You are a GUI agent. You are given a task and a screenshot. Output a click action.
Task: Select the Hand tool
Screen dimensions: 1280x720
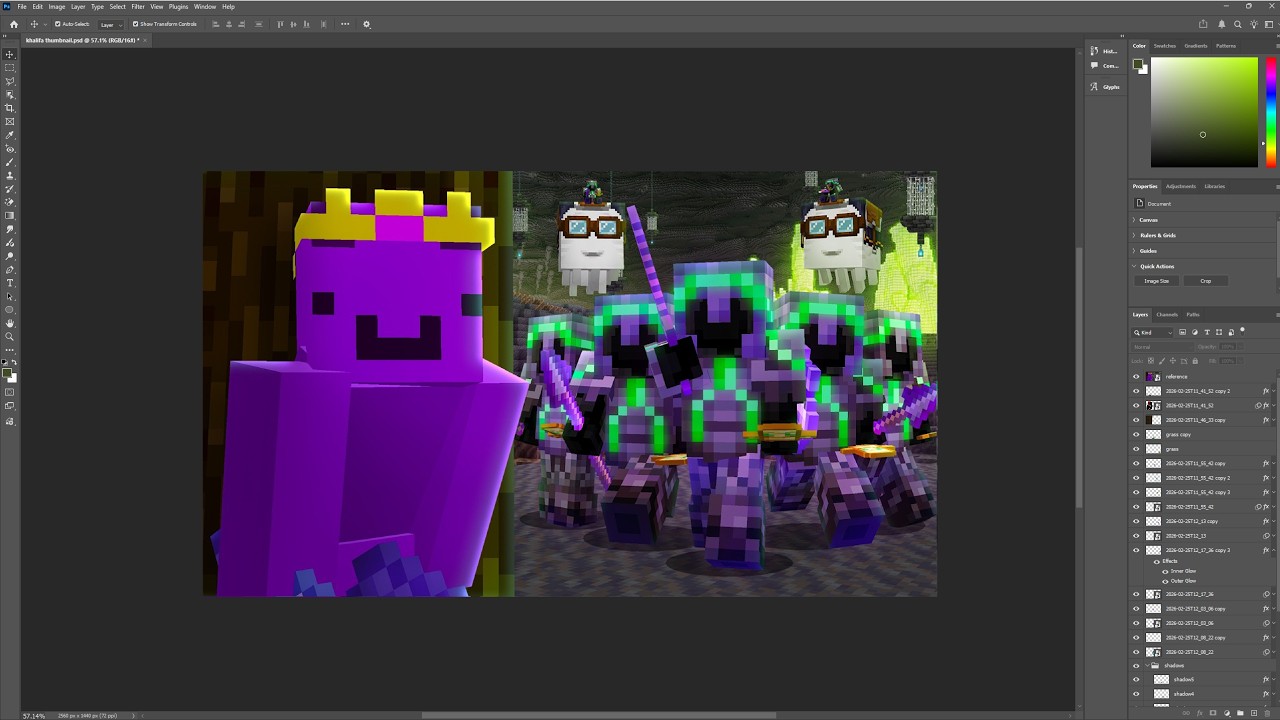(10, 323)
